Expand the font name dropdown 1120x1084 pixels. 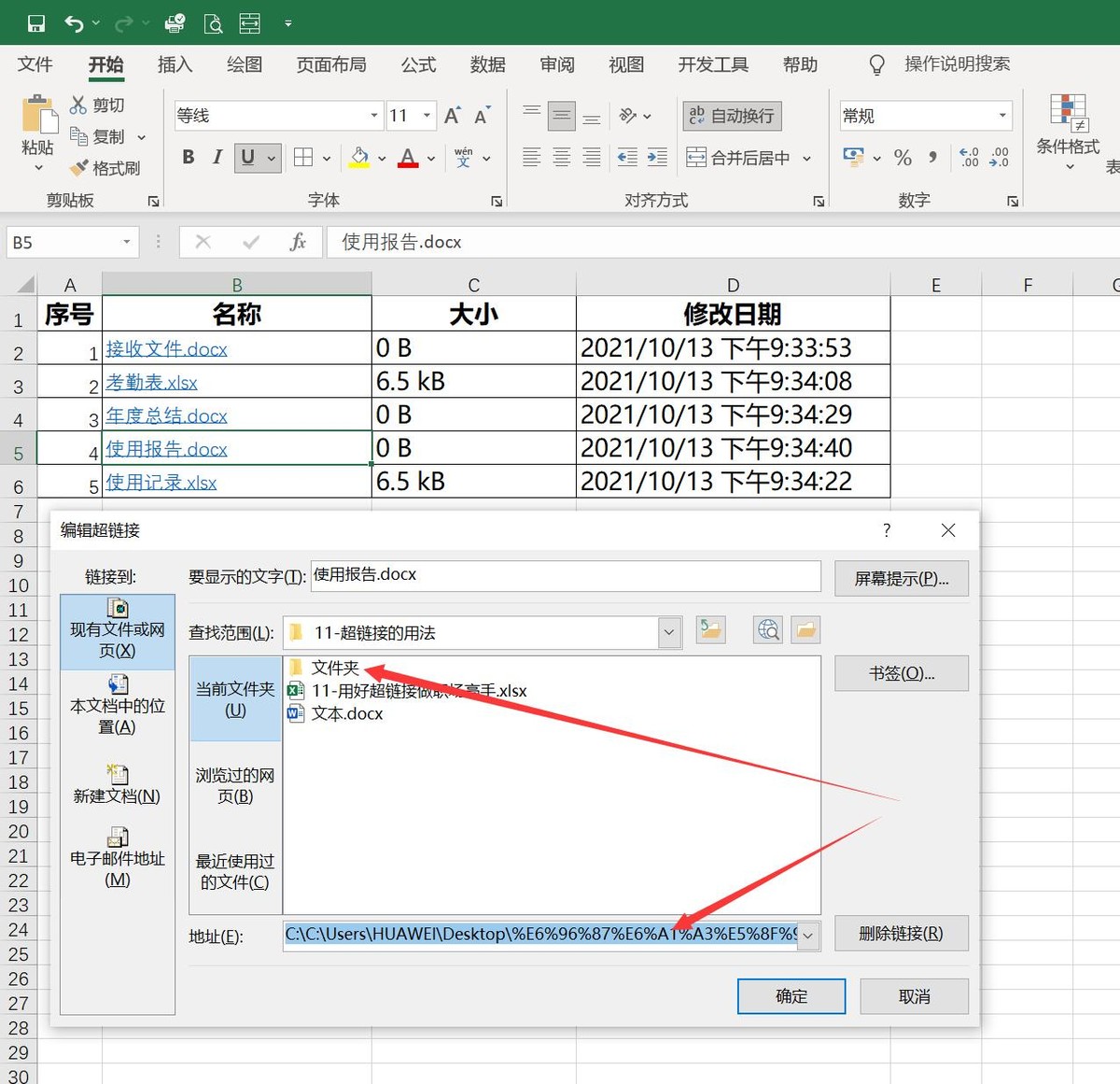point(374,116)
